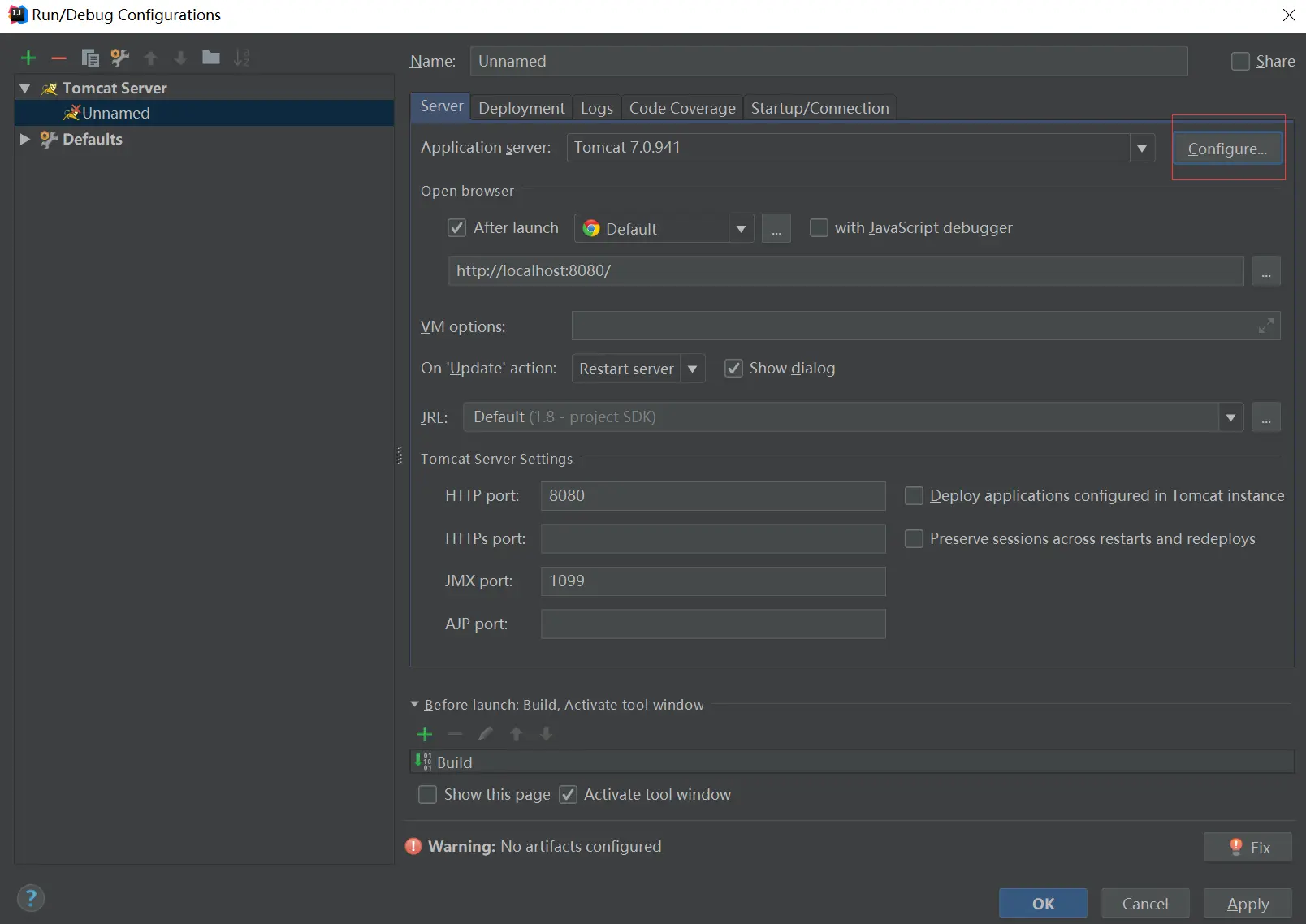Select the Unnamed Tomcat configuration
Screen dimensions: 1306x924
(204, 113)
